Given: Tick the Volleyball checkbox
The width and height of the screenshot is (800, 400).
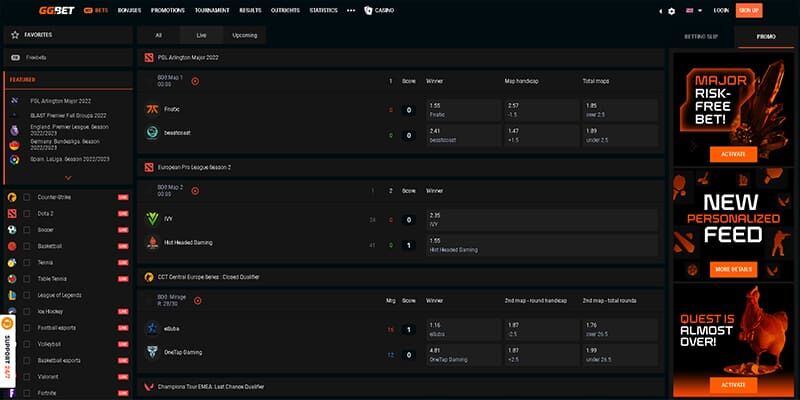Looking at the screenshot, I should pos(27,344).
